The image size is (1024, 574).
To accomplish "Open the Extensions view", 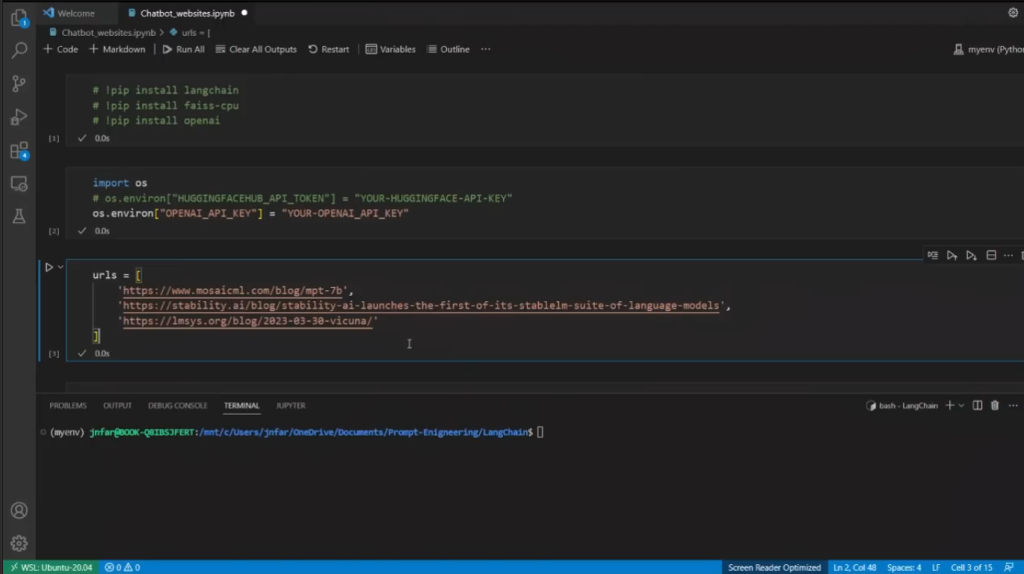I will click(18, 151).
